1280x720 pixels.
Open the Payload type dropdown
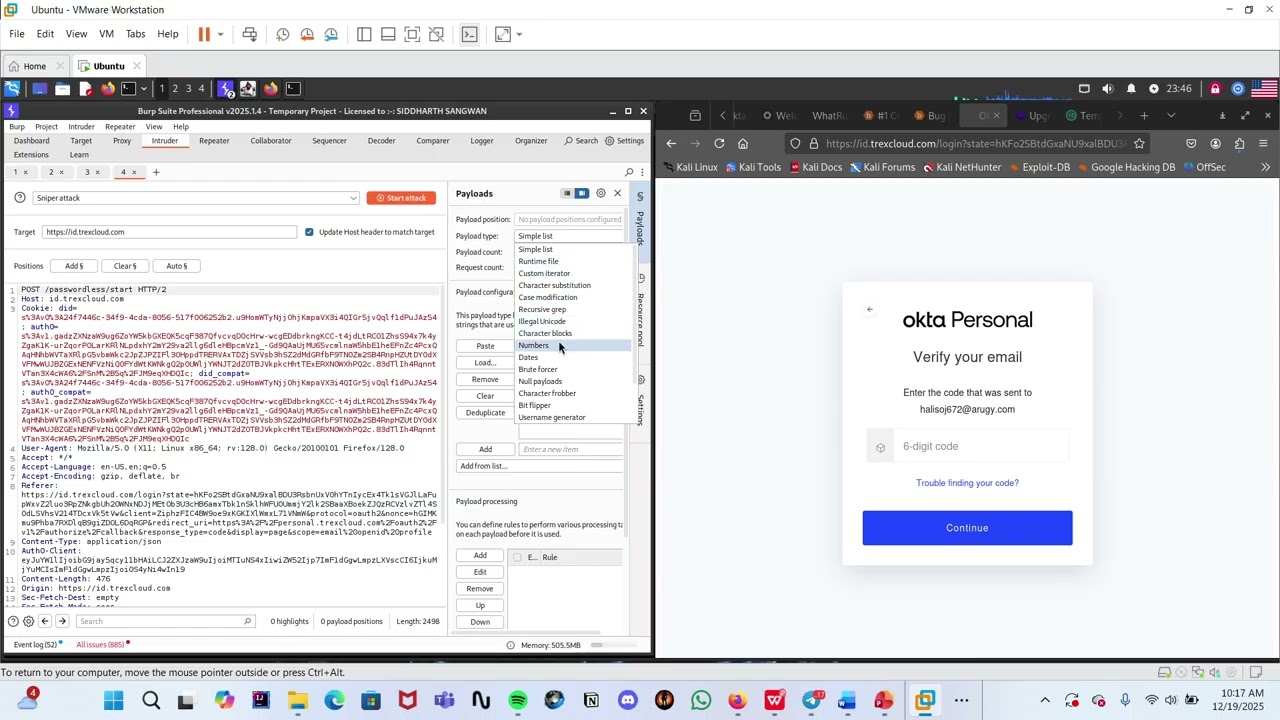(x=569, y=236)
